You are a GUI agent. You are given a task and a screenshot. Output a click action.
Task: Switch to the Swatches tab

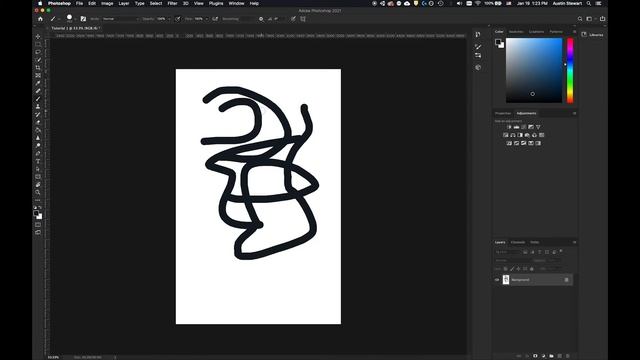click(x=516, y=31)
